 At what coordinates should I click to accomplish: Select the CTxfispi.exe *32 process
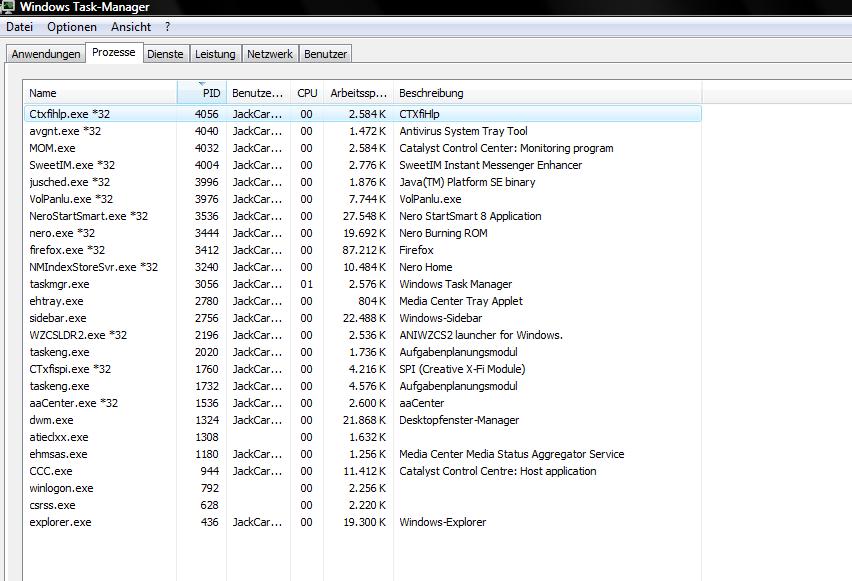[x=362, y=369]
